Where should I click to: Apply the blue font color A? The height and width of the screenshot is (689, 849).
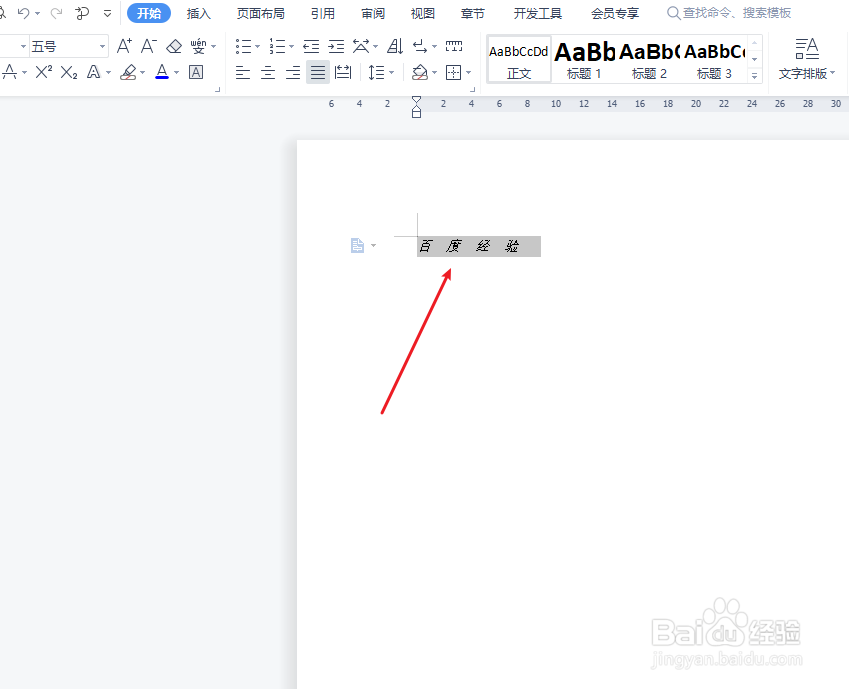click(x=162, y=72)
